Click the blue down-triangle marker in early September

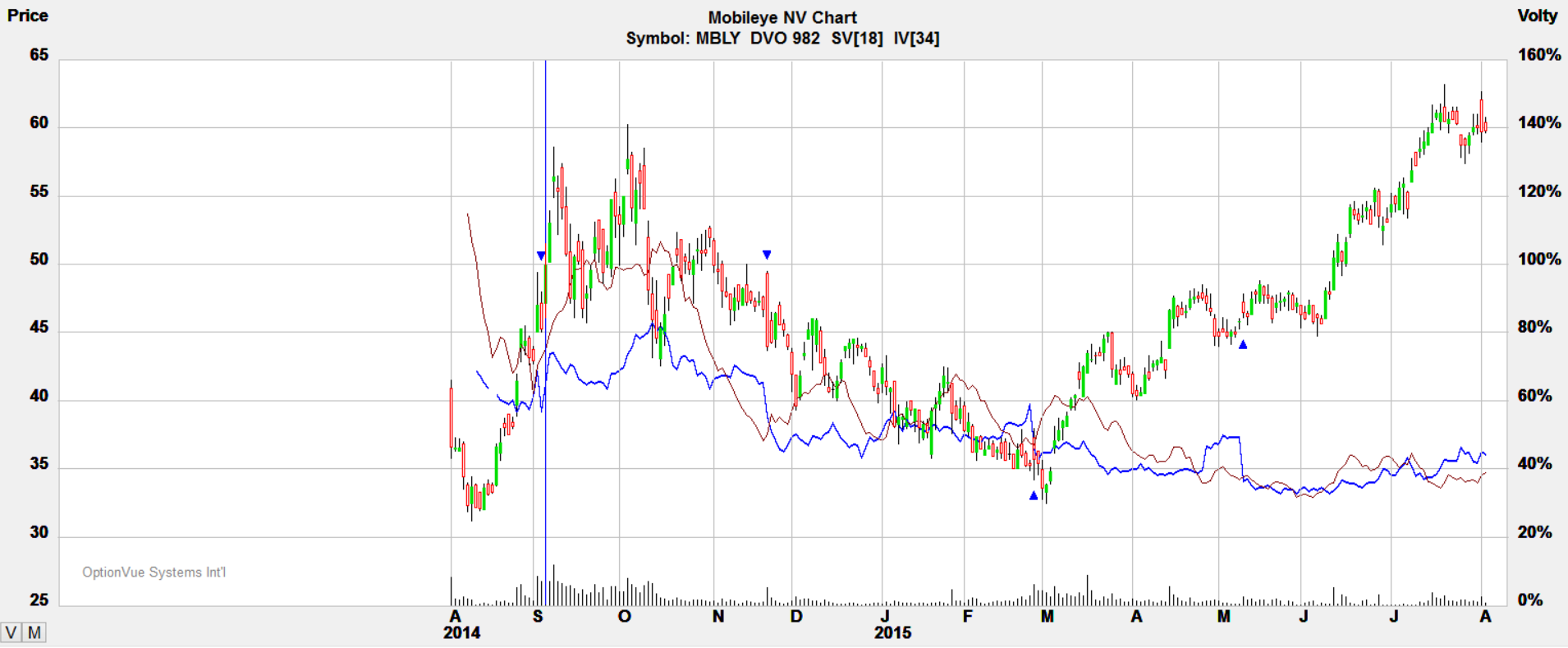540,256
